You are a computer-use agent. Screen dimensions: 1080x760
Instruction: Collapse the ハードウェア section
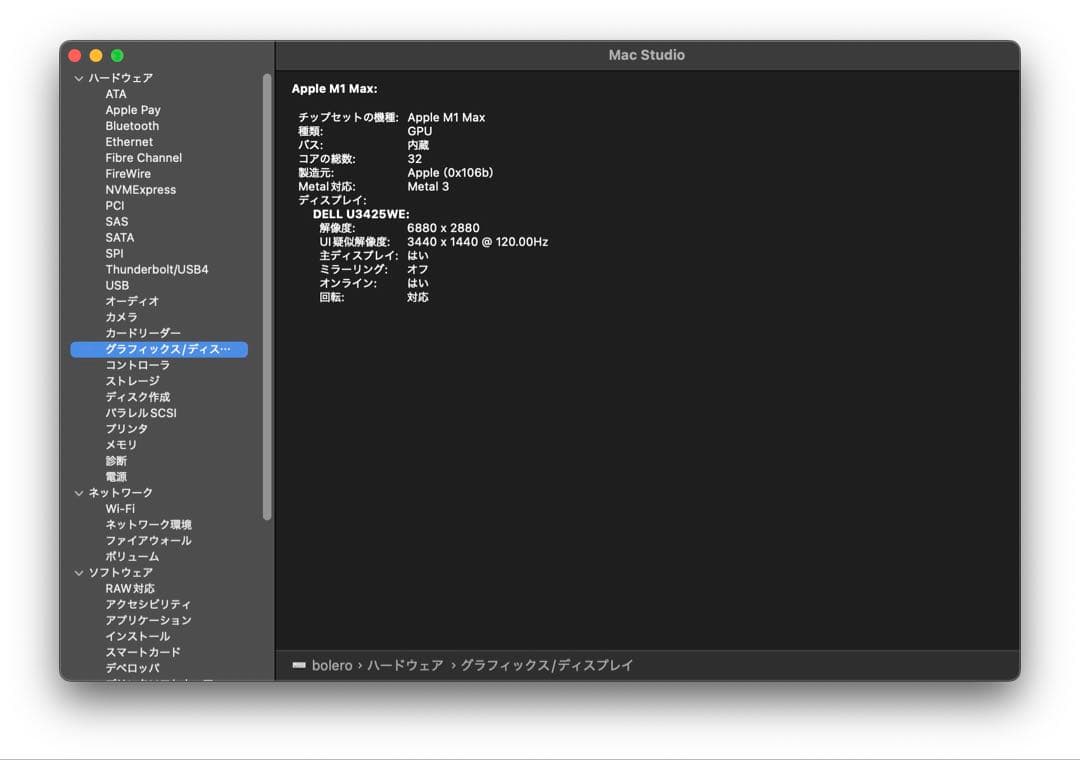click(x=78, y=77)
